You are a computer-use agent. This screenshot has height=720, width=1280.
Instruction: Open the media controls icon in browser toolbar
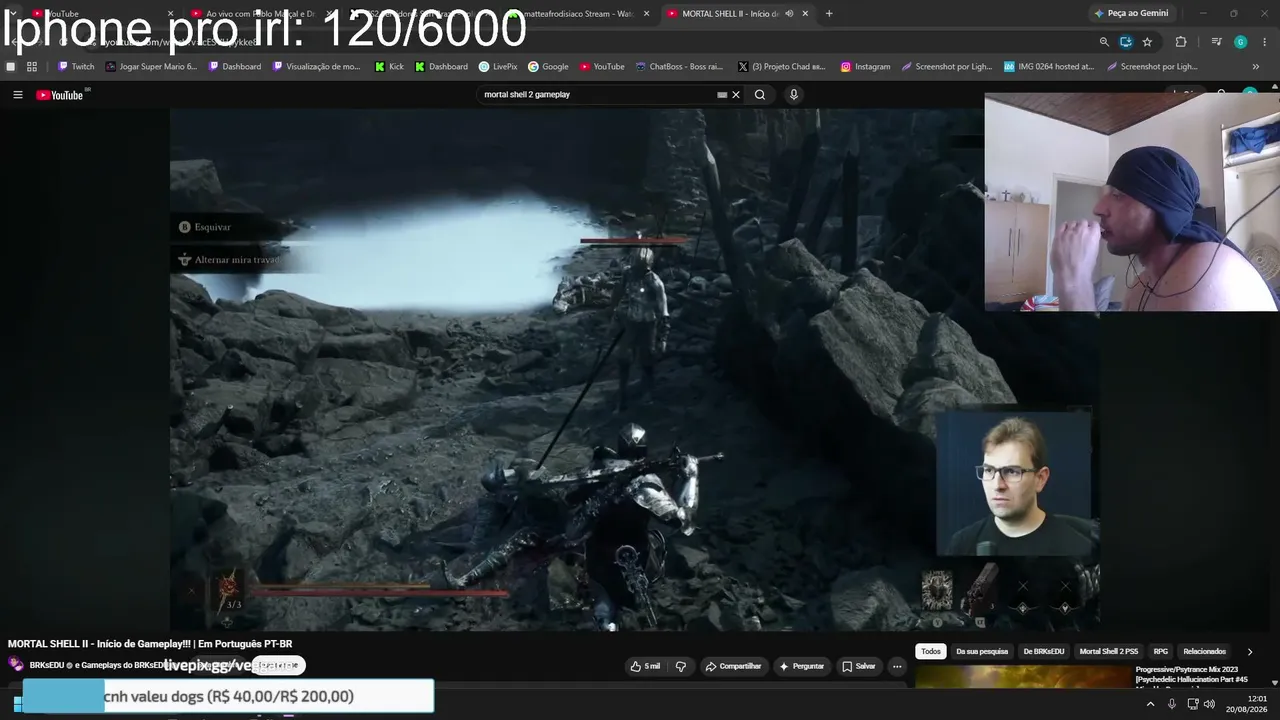pos(1216,42)
